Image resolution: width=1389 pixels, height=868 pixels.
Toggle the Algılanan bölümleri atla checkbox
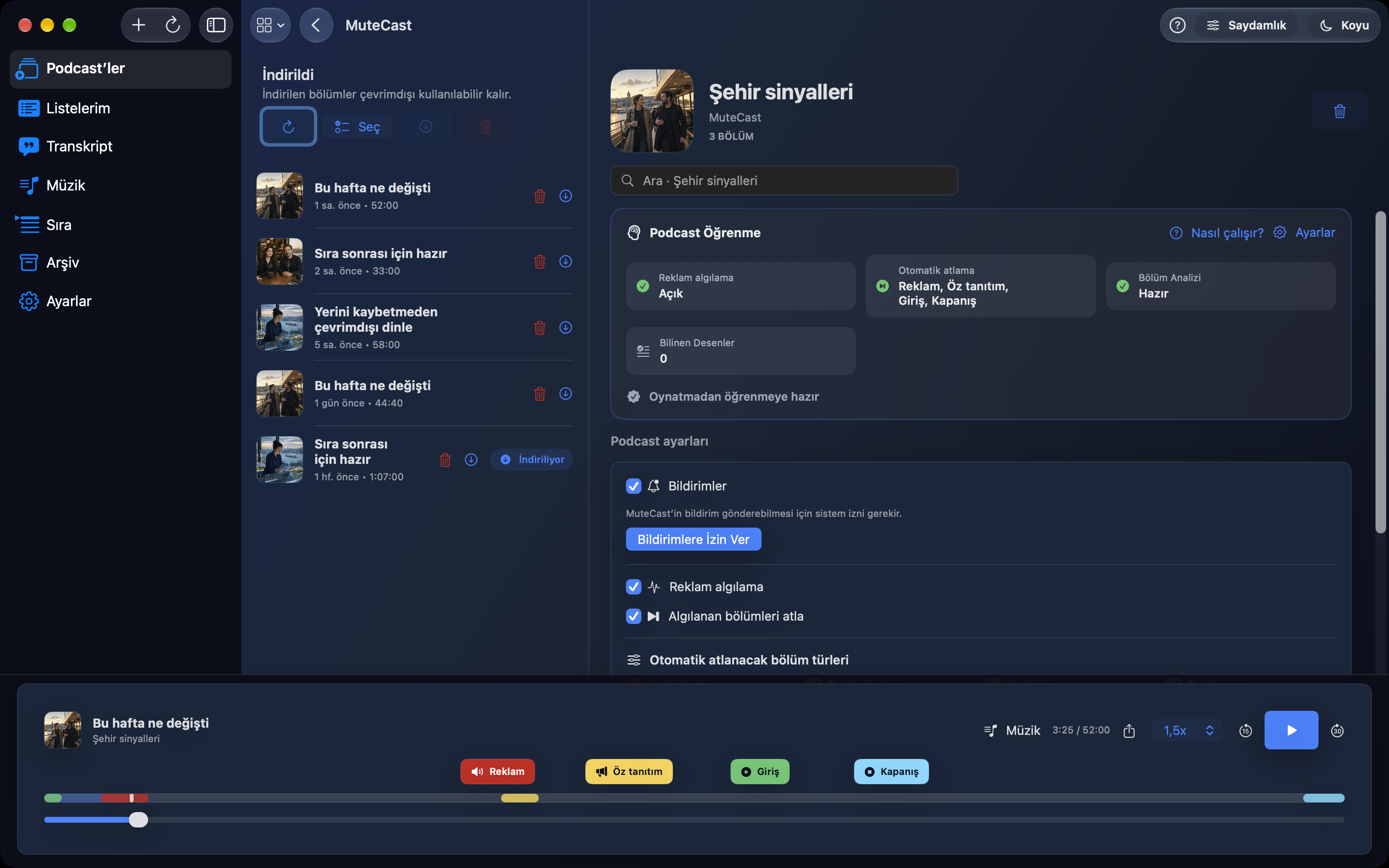(x=634, y=616)
